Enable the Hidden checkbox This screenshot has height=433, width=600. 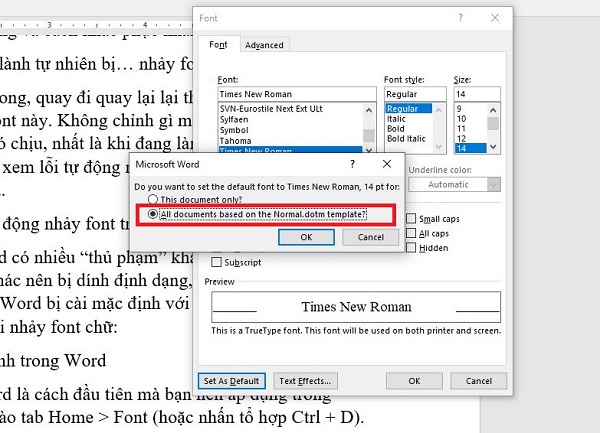pos(411,247)
